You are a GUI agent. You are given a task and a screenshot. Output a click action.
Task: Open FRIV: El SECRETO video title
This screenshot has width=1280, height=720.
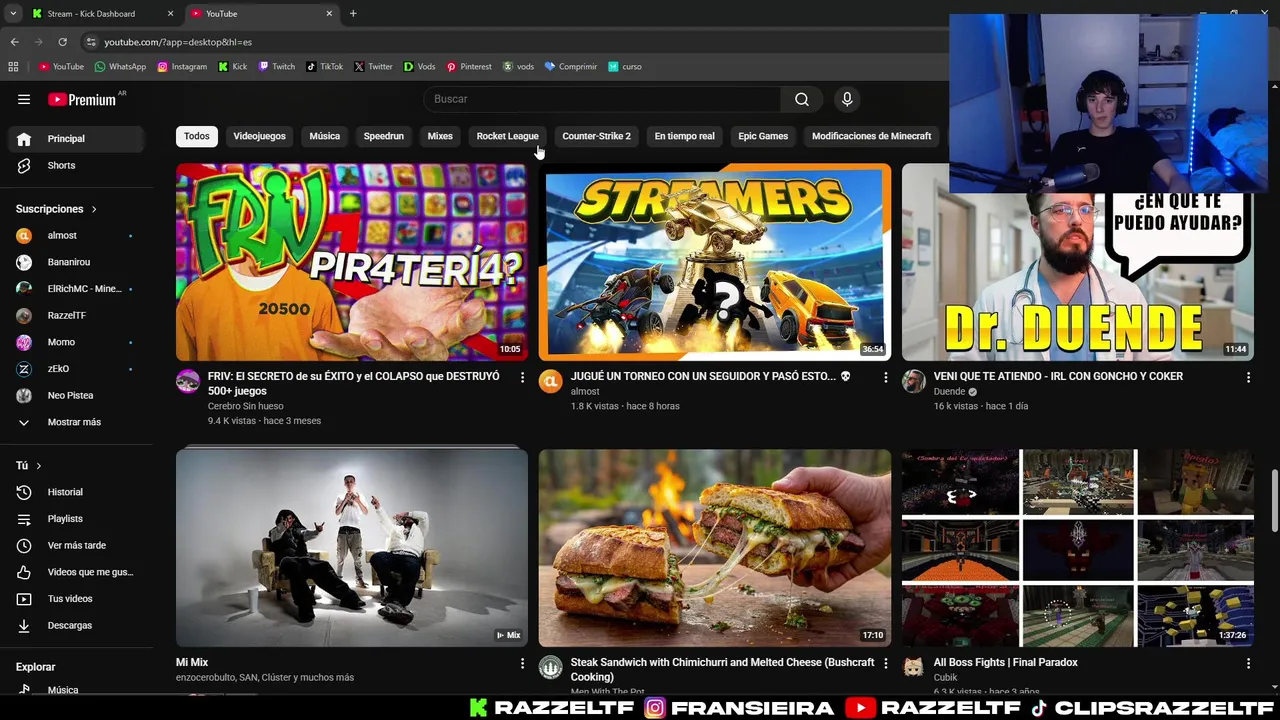click(354, 383)
